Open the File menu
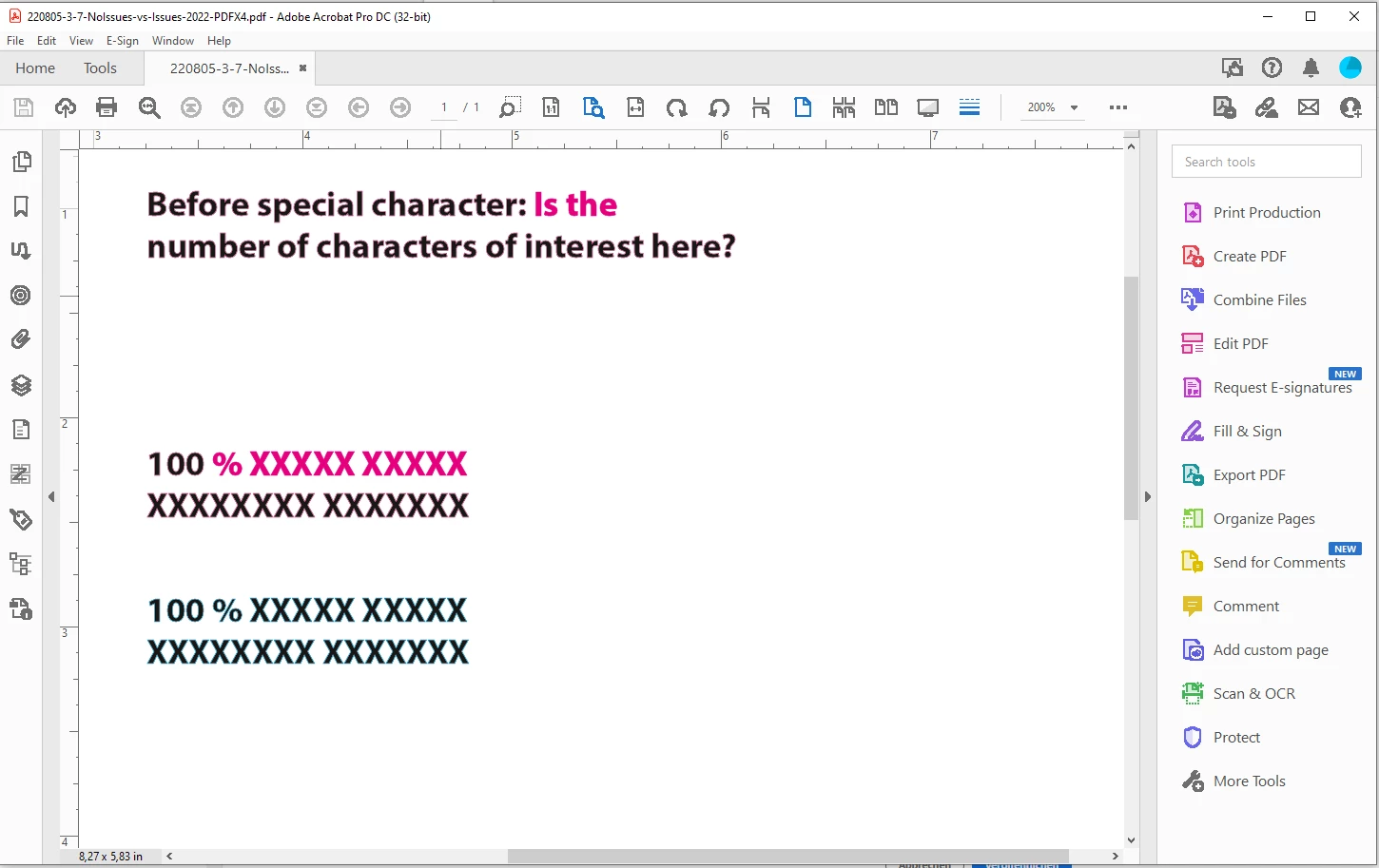The height and width of the screenshot is (868, 1379). [15, 41]
